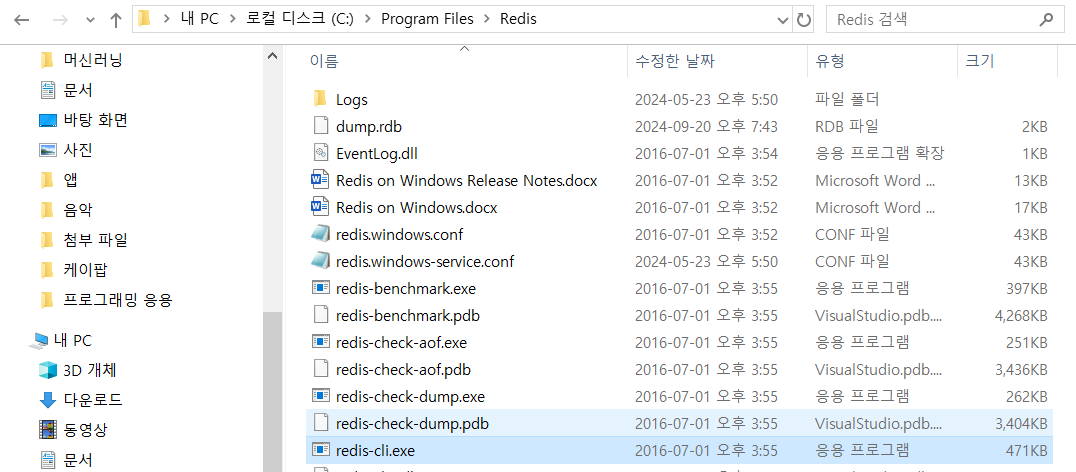
Task: Sort by 이름 column header
Action: 466,61
